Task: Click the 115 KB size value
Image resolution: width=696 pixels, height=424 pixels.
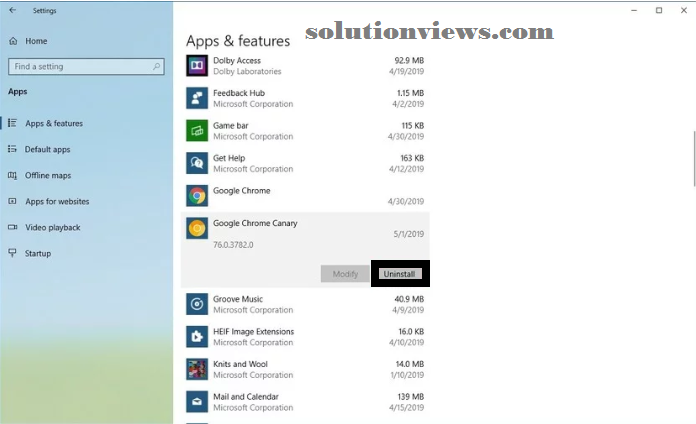Action: pyautogui.click(x=412, y=125)
